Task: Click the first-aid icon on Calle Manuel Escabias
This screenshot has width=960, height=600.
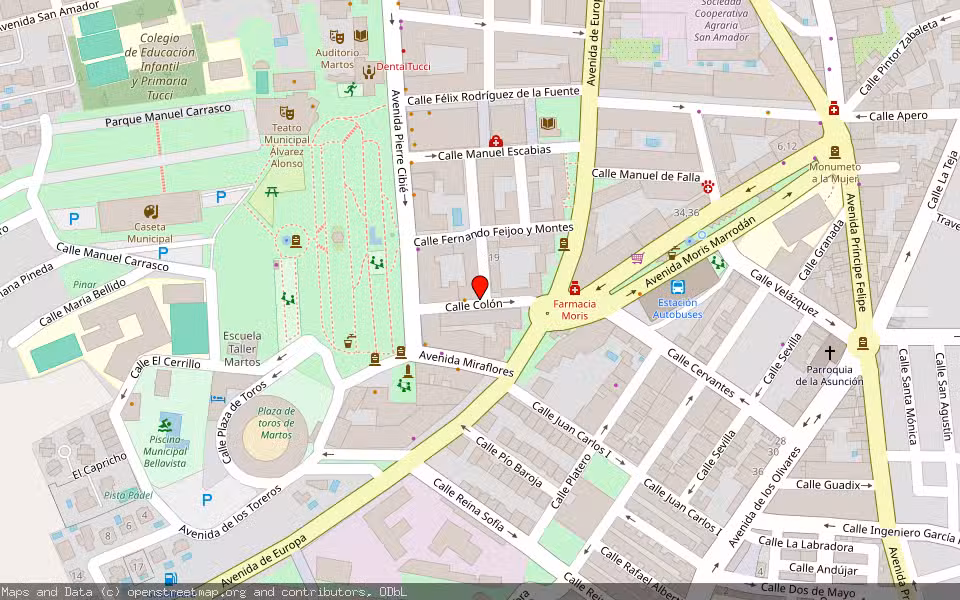Action: [x=495, y=141]
